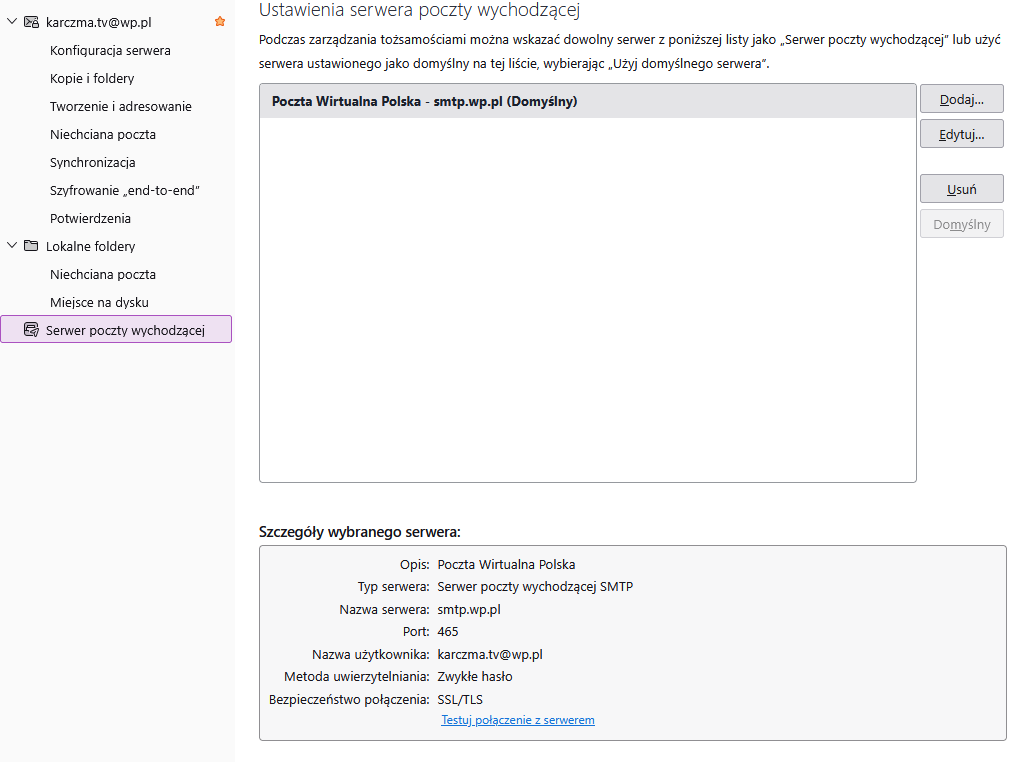Click the Dodaj... button
1031x762 pixels.
[x=961, y=99]
